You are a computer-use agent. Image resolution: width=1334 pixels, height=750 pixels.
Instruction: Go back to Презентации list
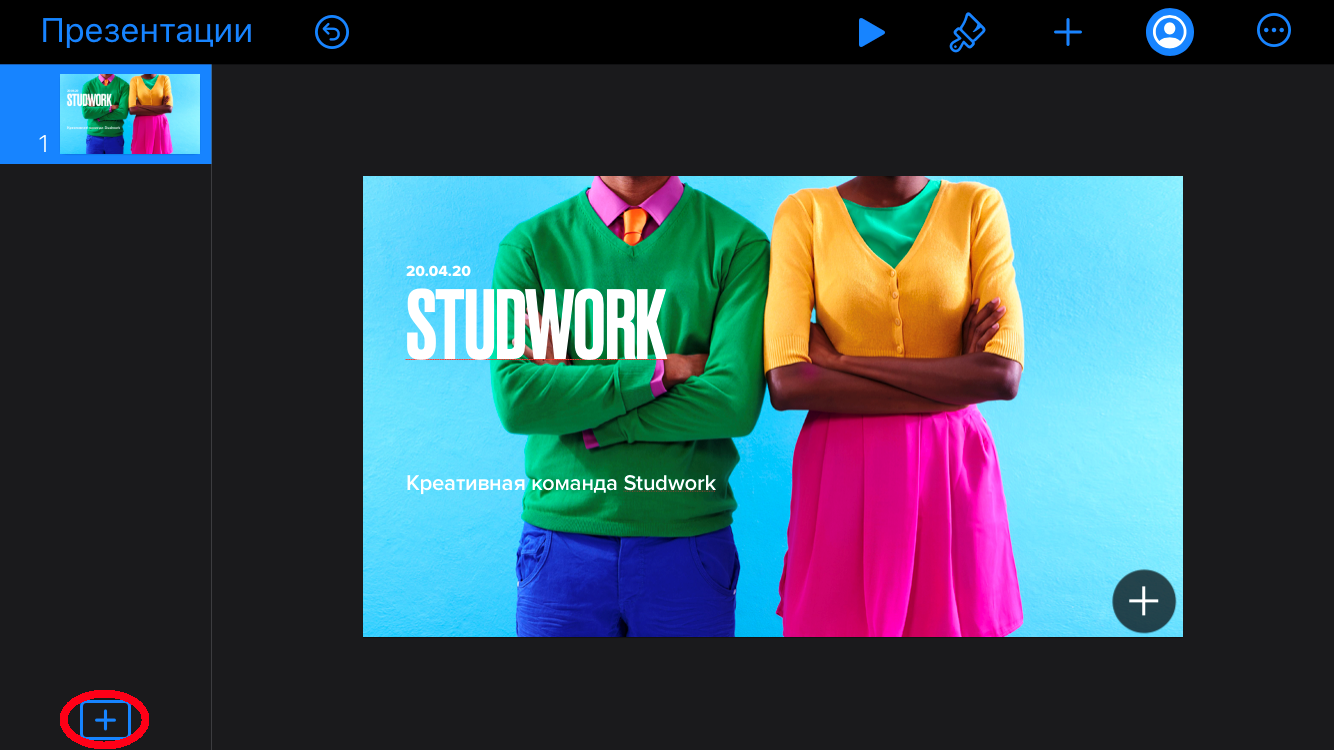[x=147, y=32]
